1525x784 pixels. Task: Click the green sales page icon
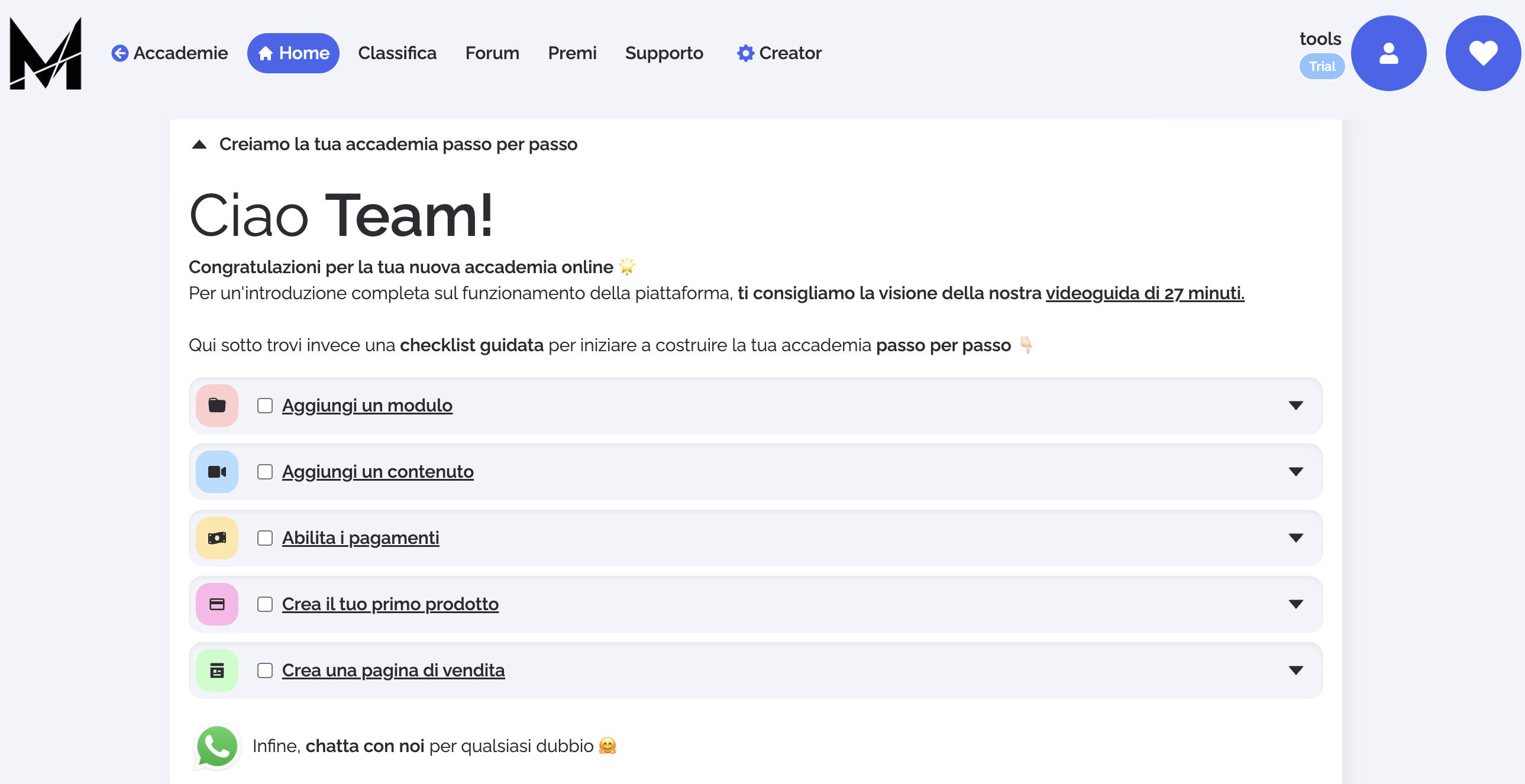point(217,671)
